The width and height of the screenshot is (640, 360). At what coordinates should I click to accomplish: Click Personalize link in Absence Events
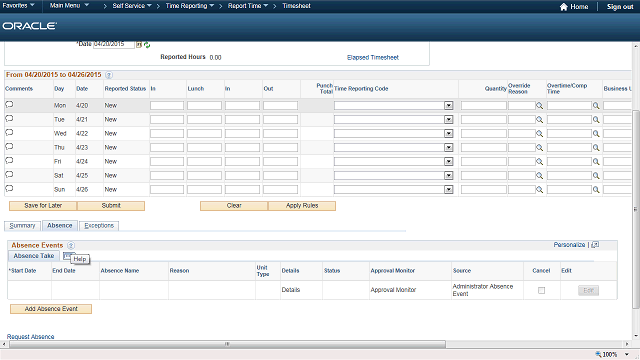[x=569, y=244]
